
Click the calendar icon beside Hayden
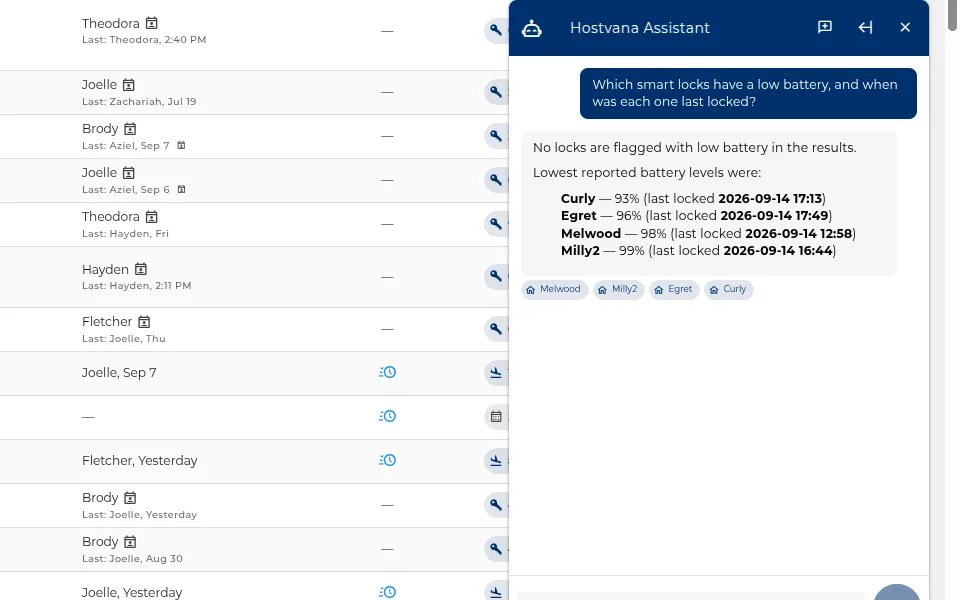pos(141,269)
